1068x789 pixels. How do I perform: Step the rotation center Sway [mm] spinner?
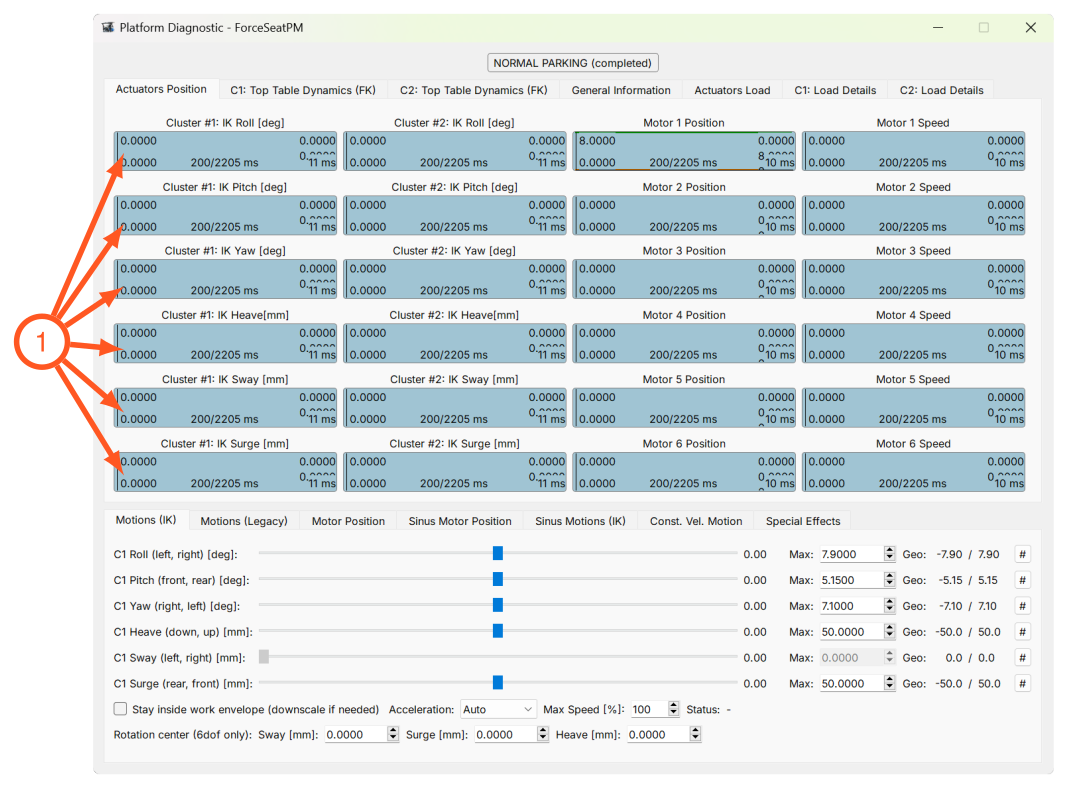tap(393, 734)
